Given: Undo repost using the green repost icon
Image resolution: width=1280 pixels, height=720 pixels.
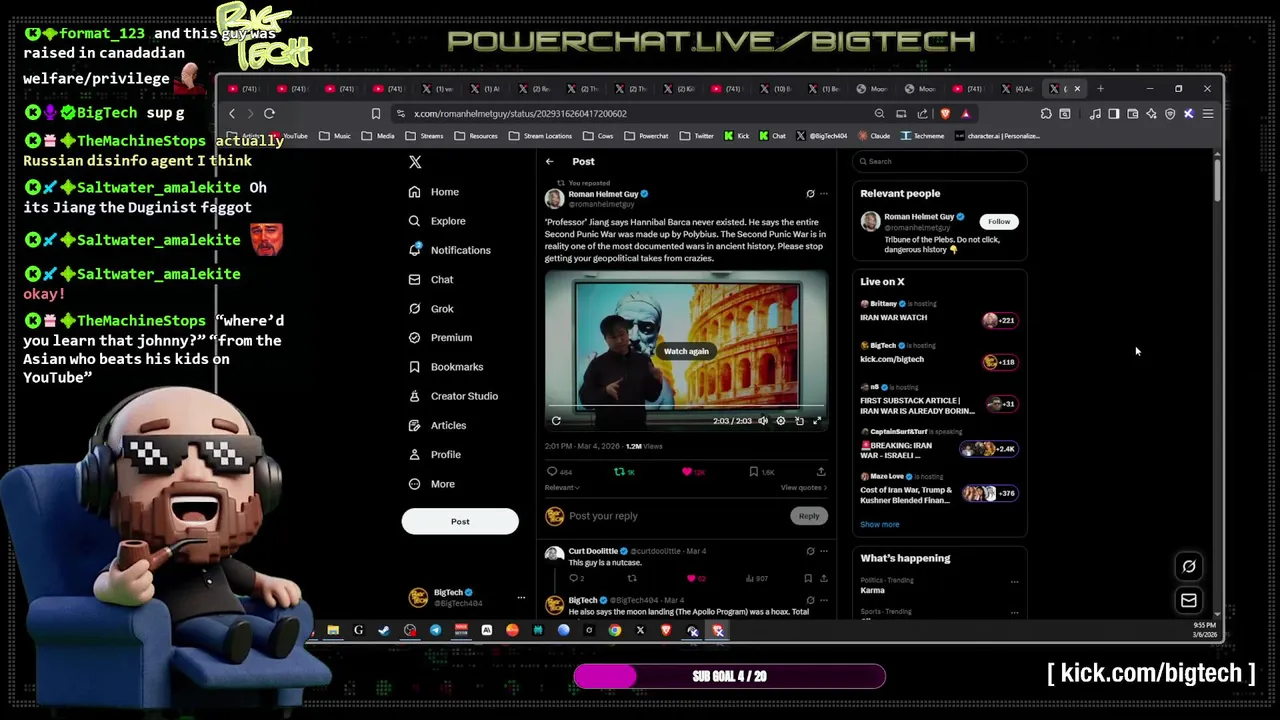Looking at the screenshot, I should [619, 472].
